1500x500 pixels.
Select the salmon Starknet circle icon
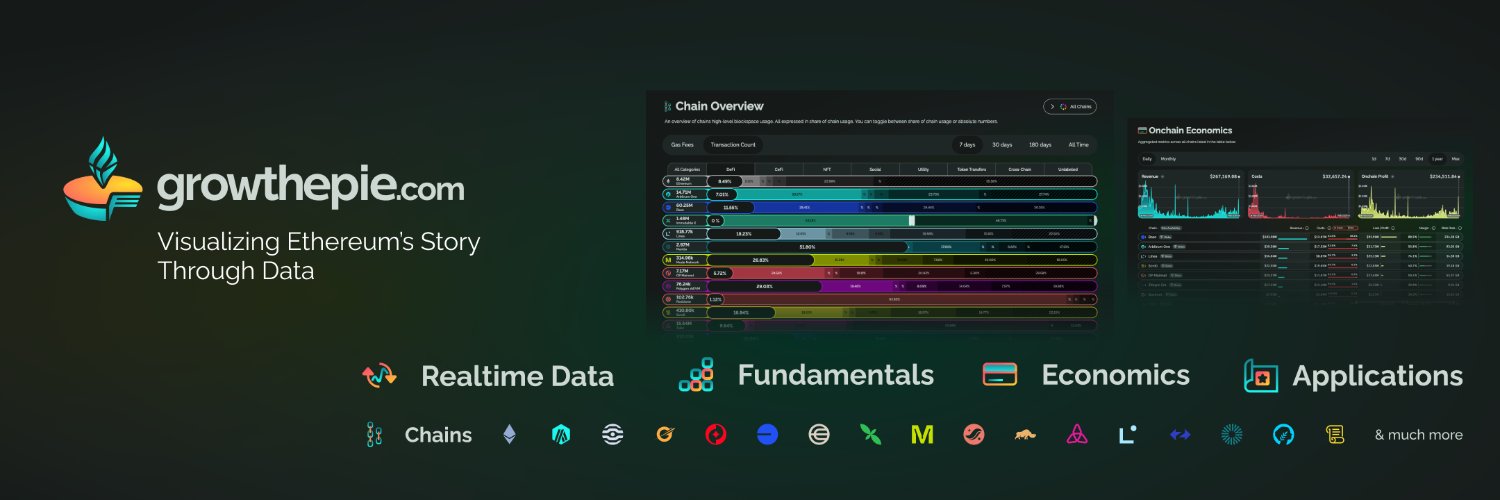click(x=974, y=434)
